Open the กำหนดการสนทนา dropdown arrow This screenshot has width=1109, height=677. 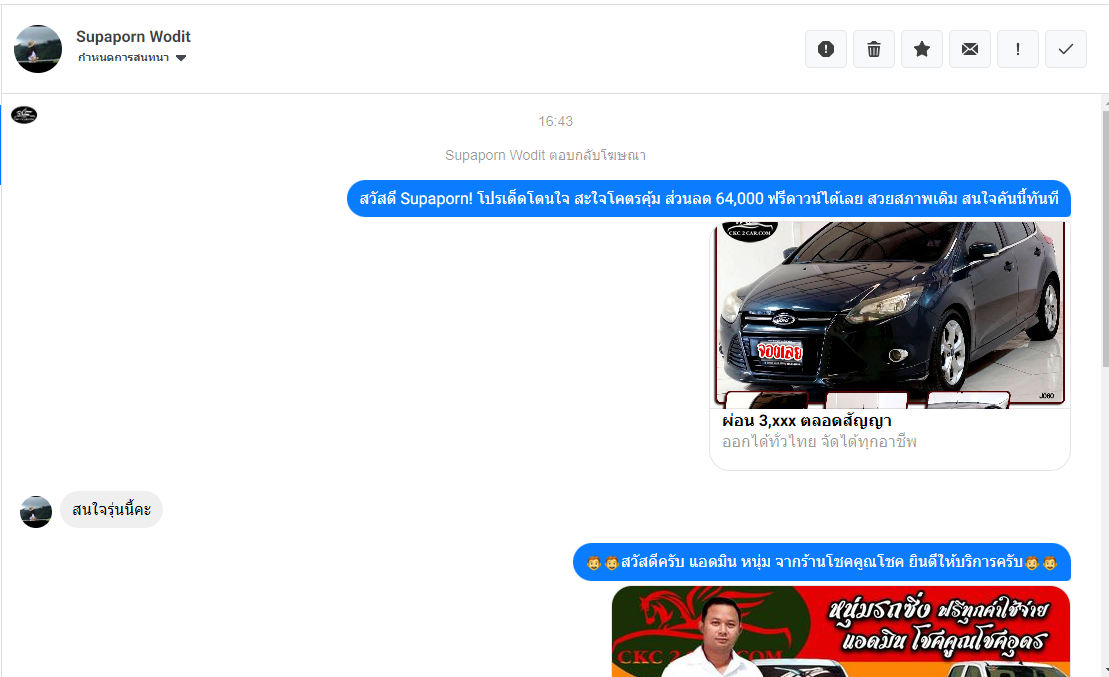coord(181,58)
